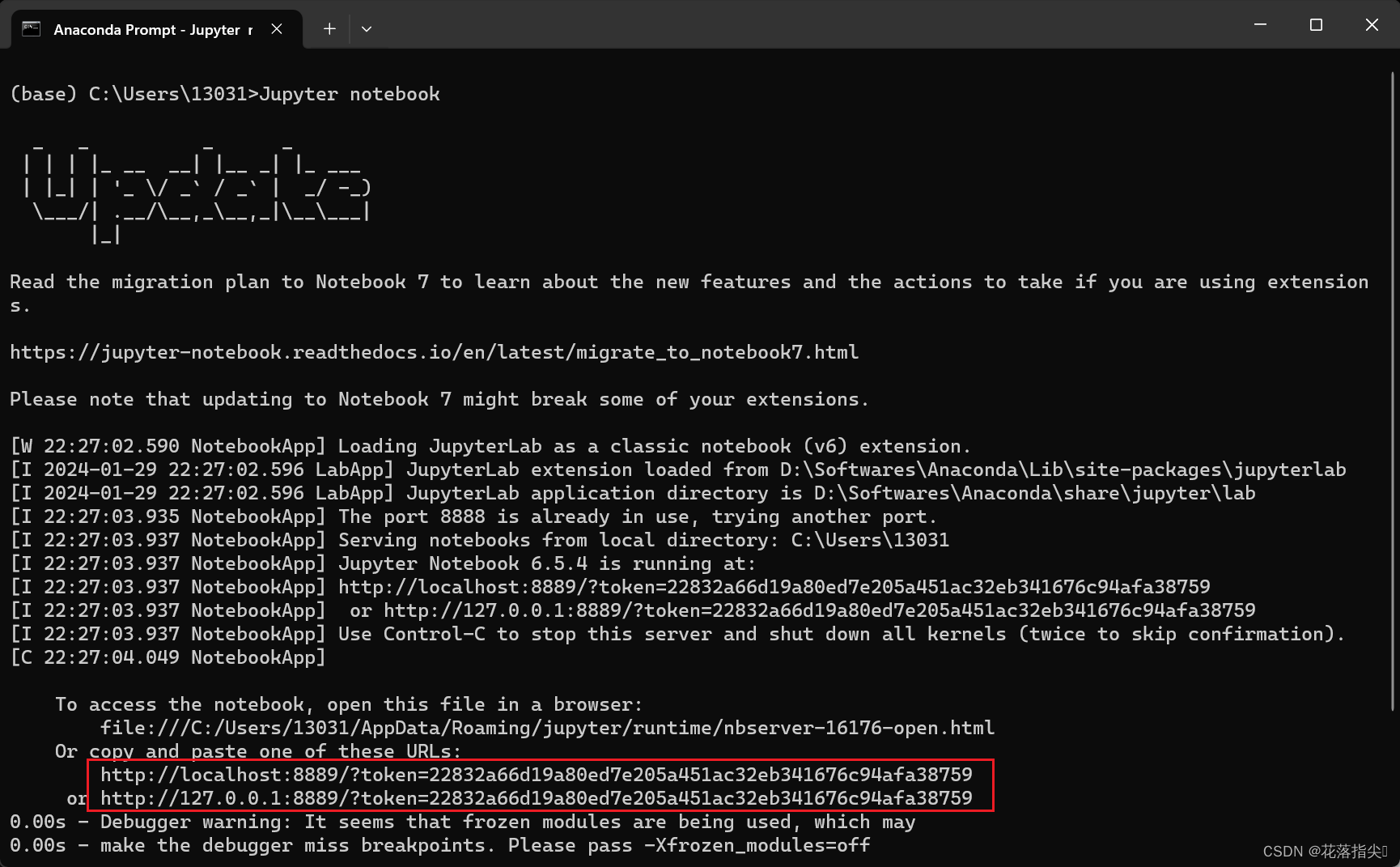Click the vertical scrollbar thumb
The width and height of the screenshot is (1400, 867).
coord(1393,390)
